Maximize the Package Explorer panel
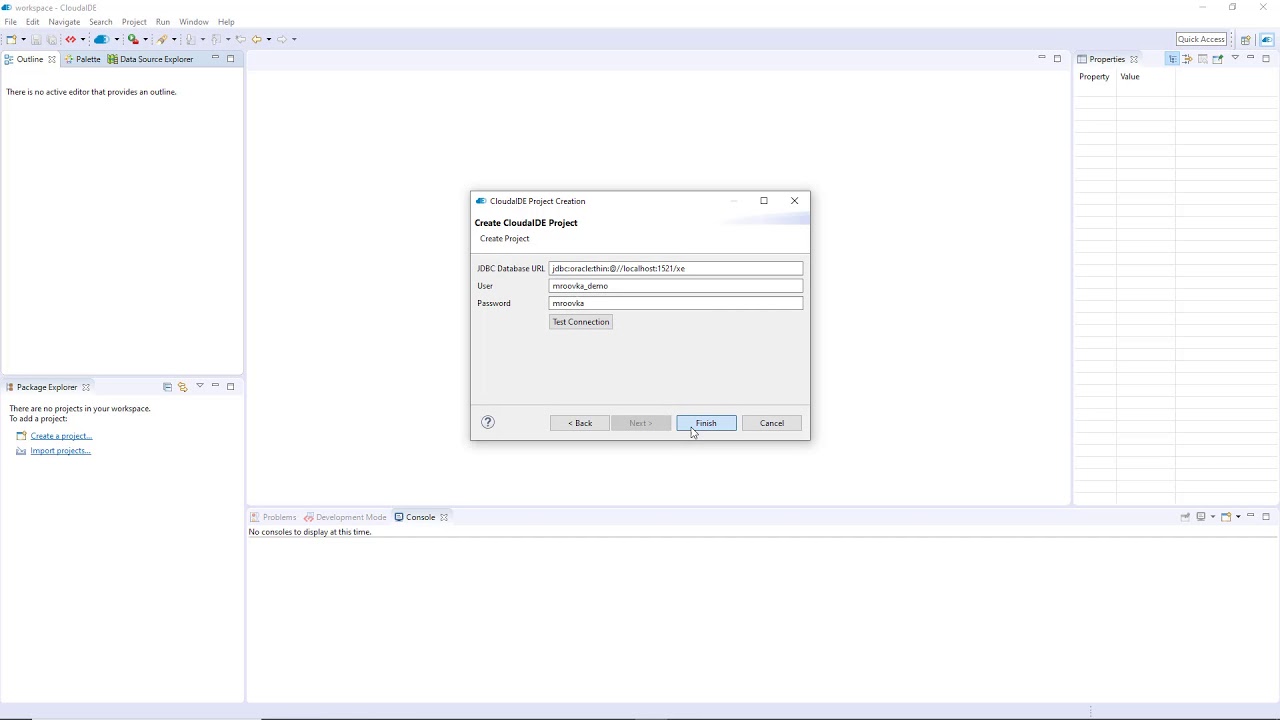Screen dimensions: 1280x720 (231, 386)
